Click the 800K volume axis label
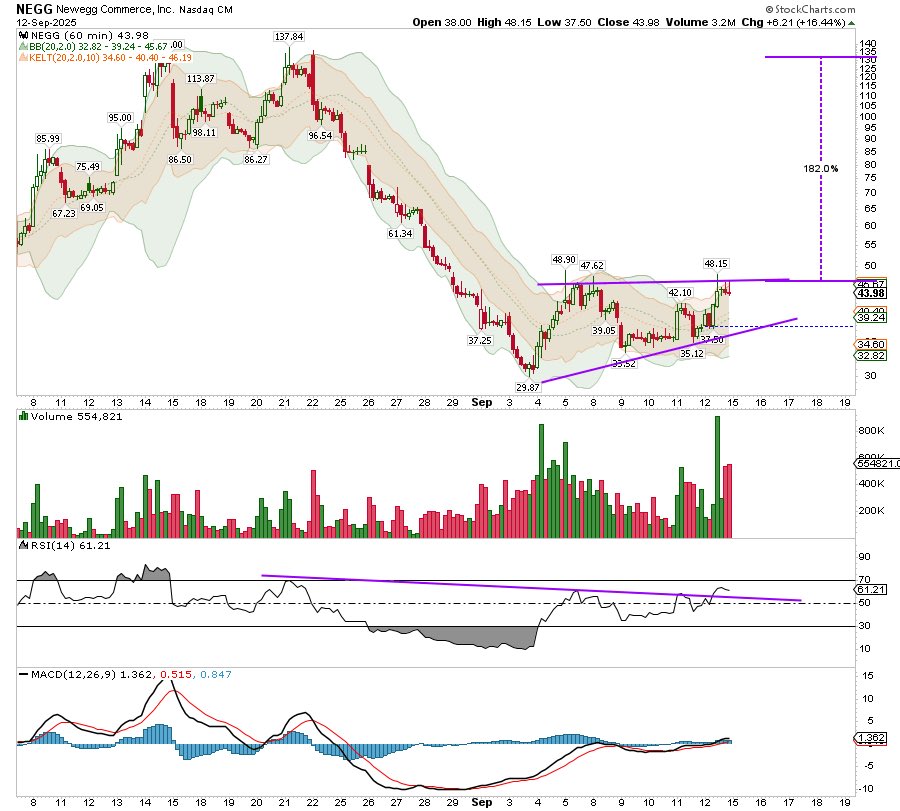Screen dimensions: 900x811 871,430
